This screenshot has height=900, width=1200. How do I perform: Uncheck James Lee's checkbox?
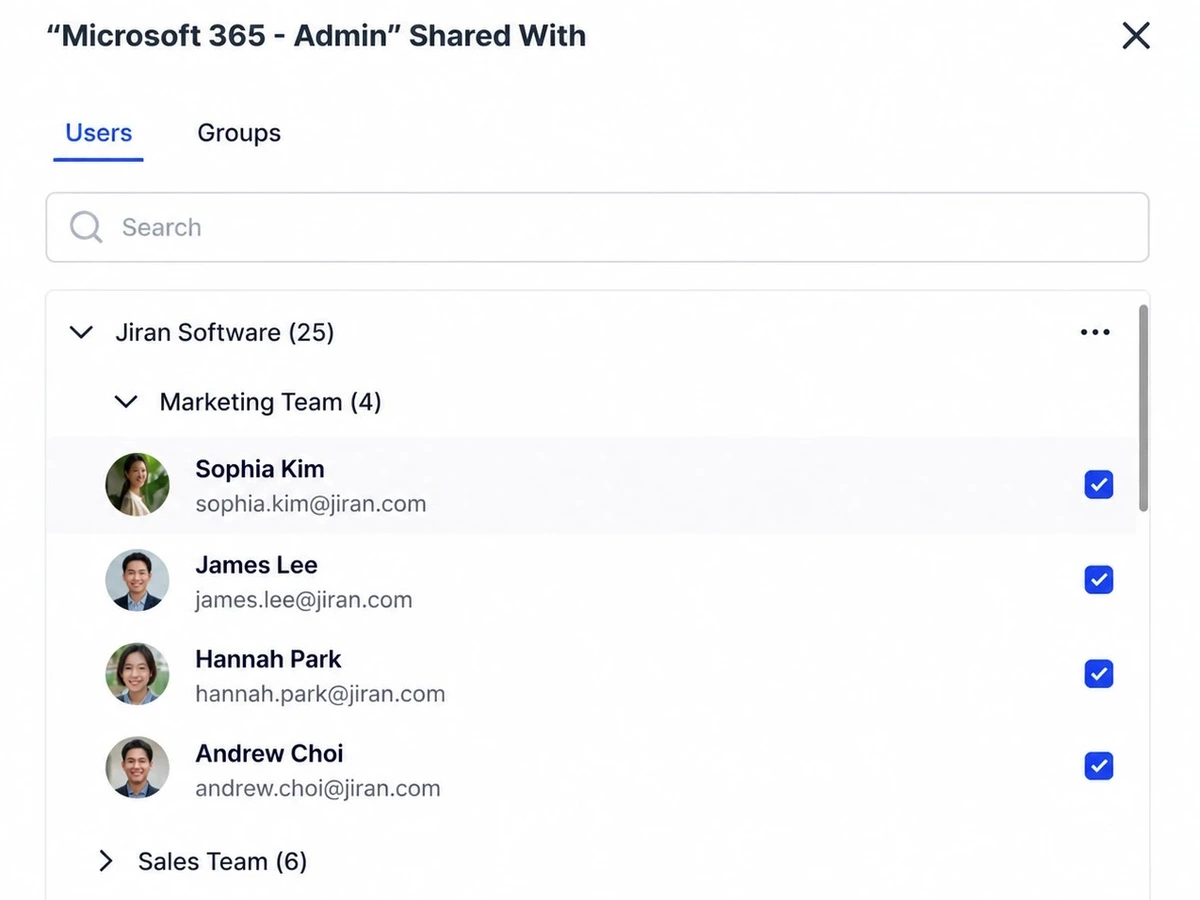(1099, 580)
